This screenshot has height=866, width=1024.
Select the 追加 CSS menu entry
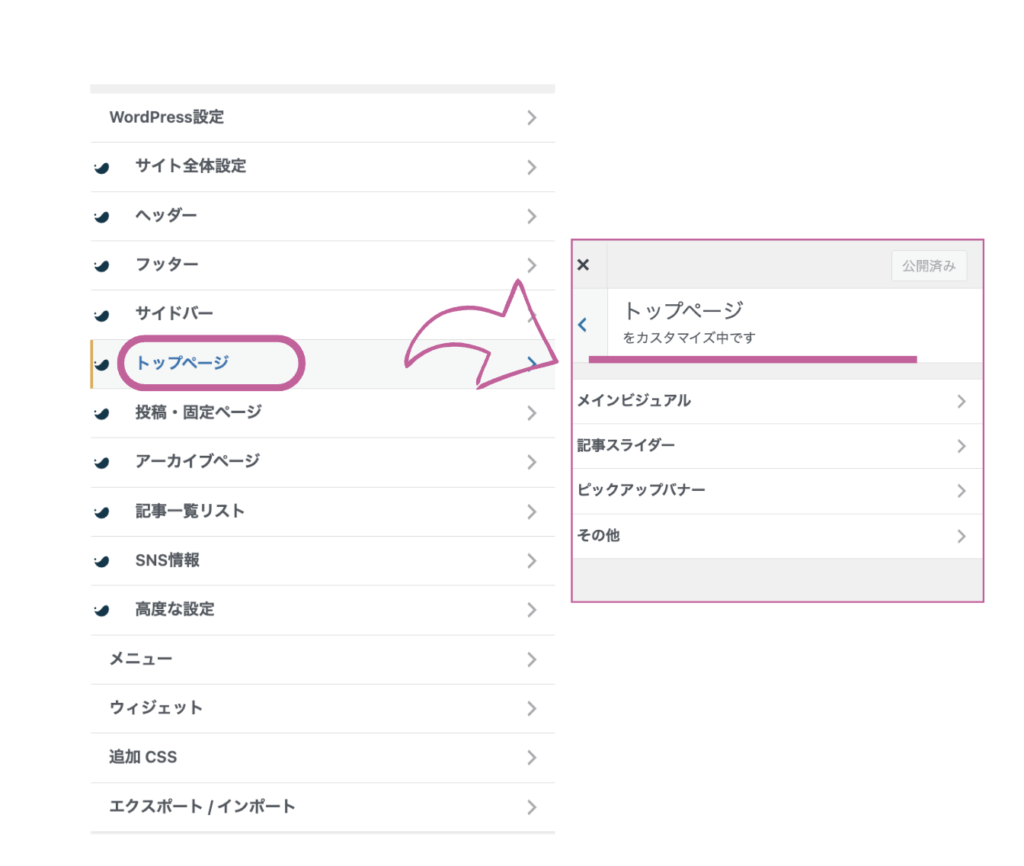[x=143, y=757]
